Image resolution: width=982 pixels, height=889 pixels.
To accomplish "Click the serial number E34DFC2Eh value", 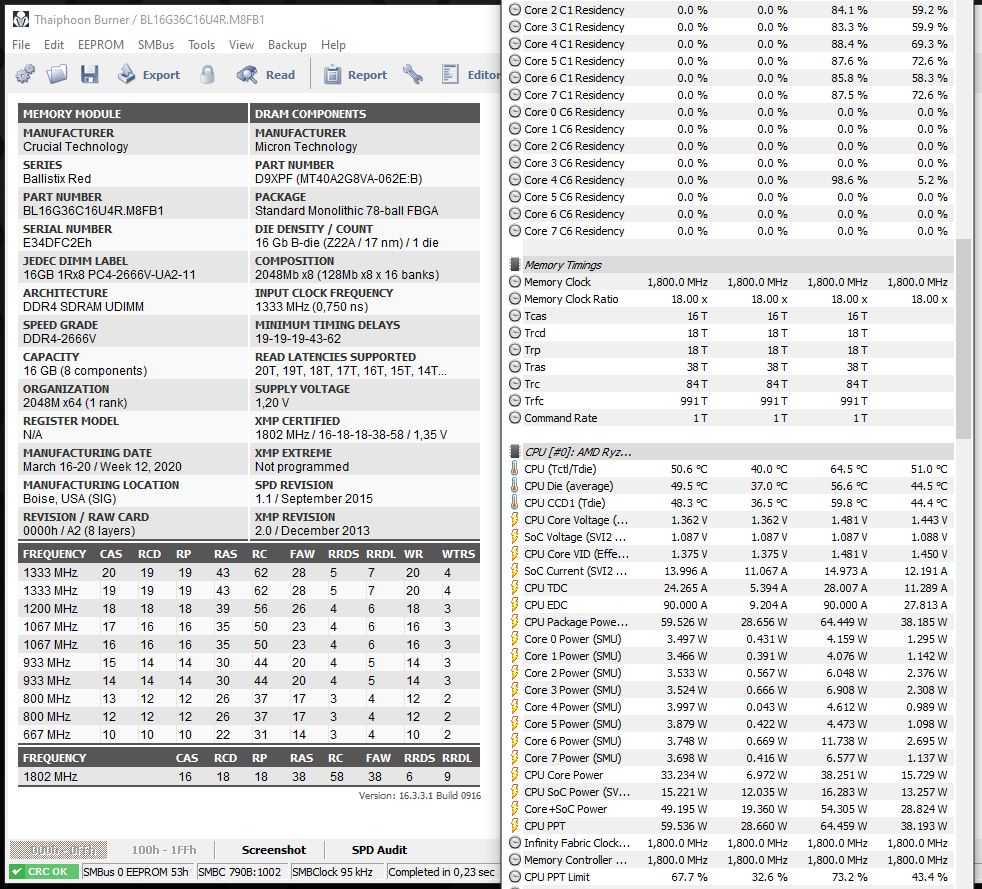I will click(57, 242).
